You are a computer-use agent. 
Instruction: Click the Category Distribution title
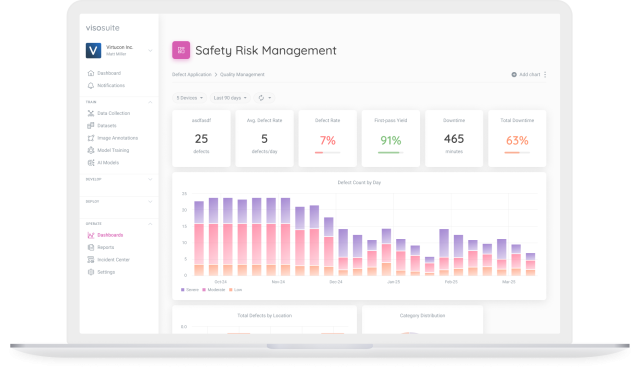click(x=422, y=315)
